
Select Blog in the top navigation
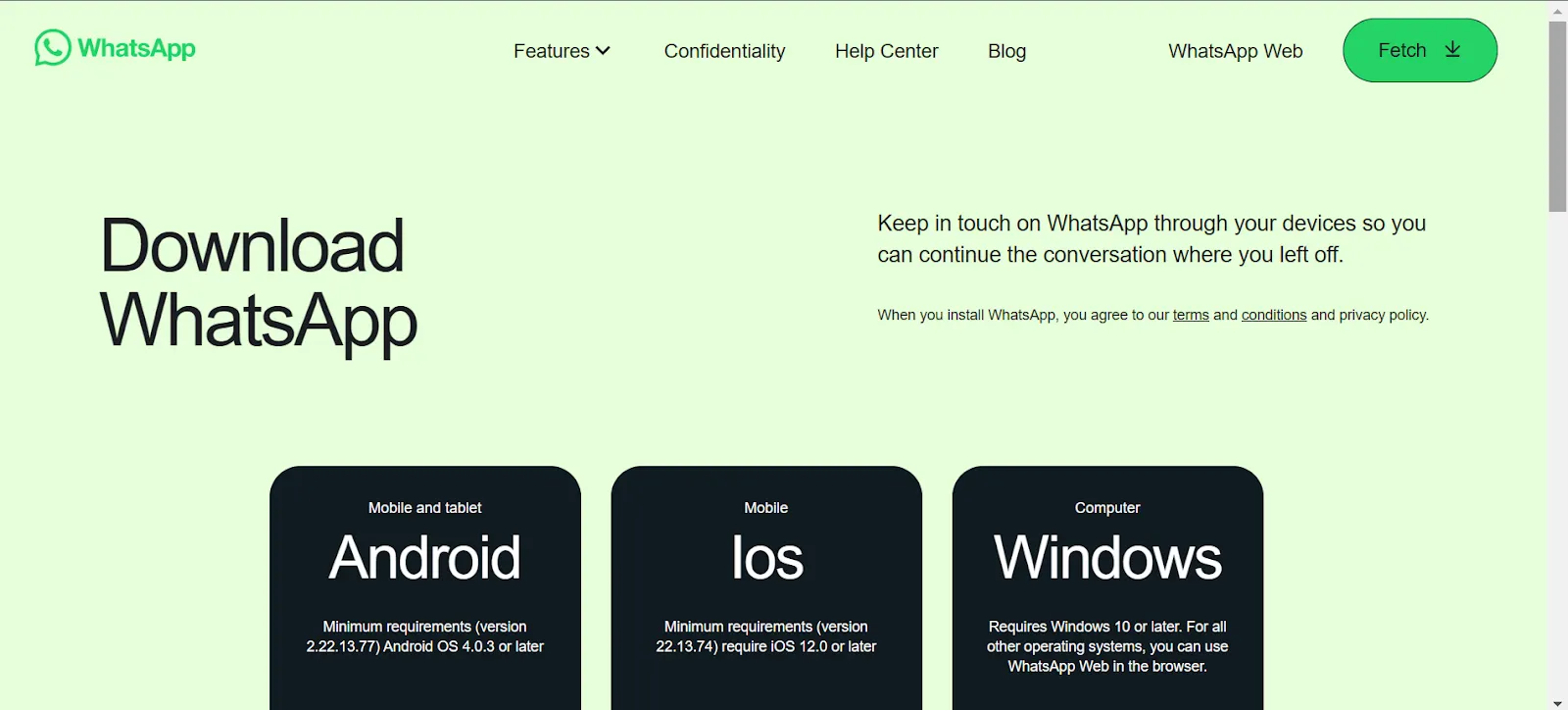click(x=1006, y=51)
